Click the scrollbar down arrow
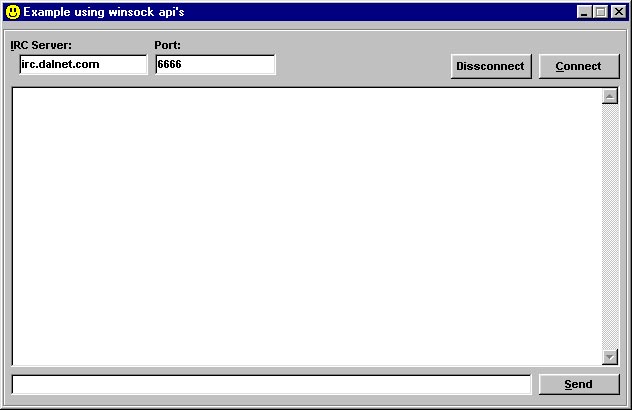632x410 pixels. 610,357
